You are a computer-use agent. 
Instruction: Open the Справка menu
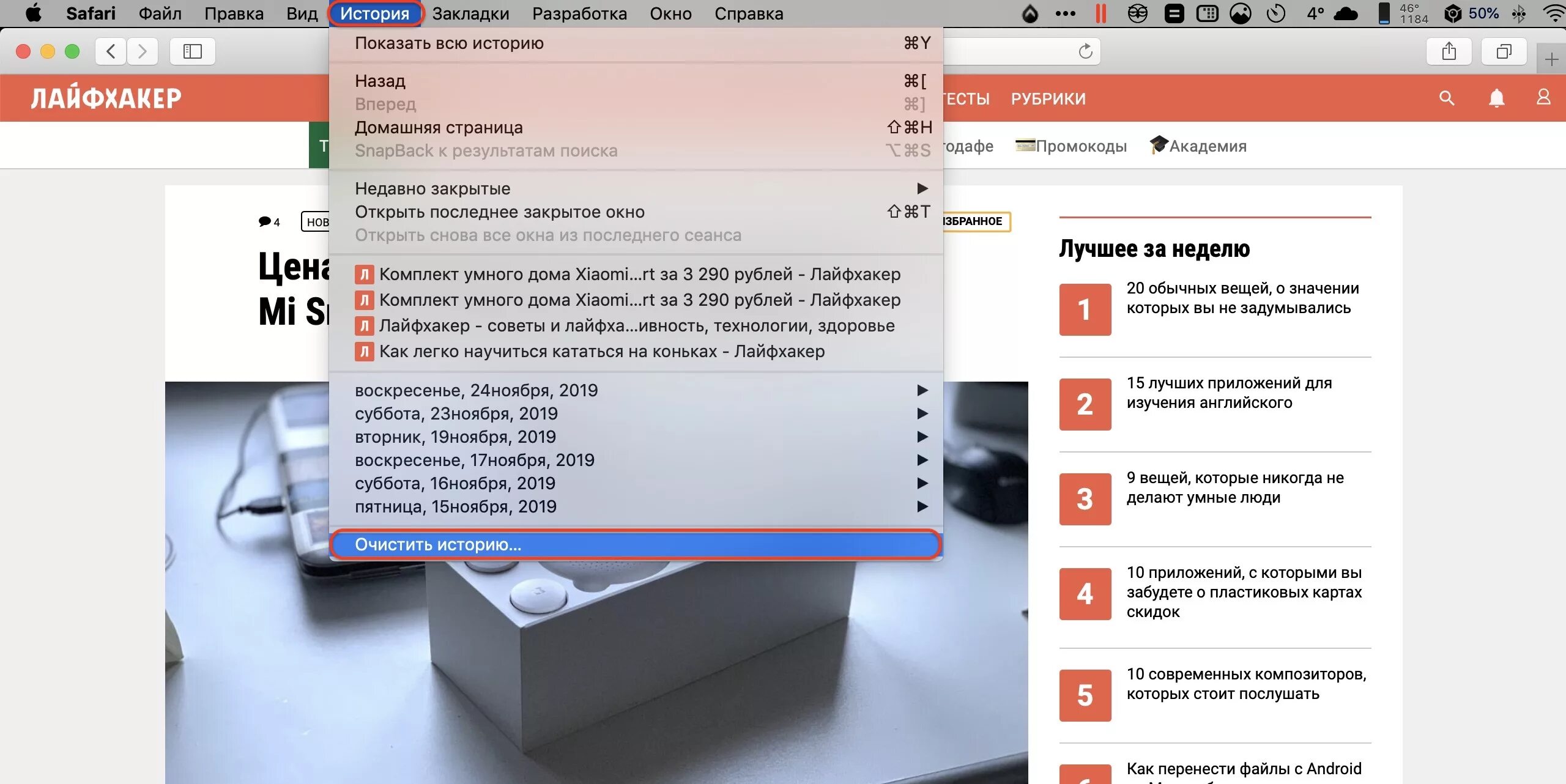click(x=749, y=13)
